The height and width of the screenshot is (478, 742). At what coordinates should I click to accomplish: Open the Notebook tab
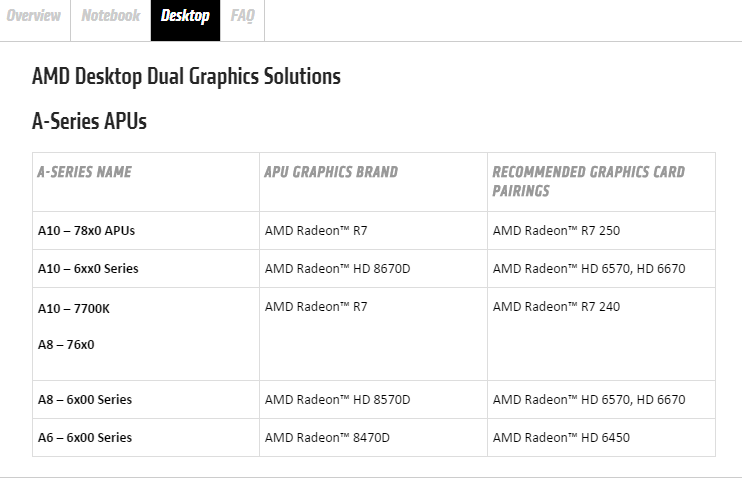111,16
